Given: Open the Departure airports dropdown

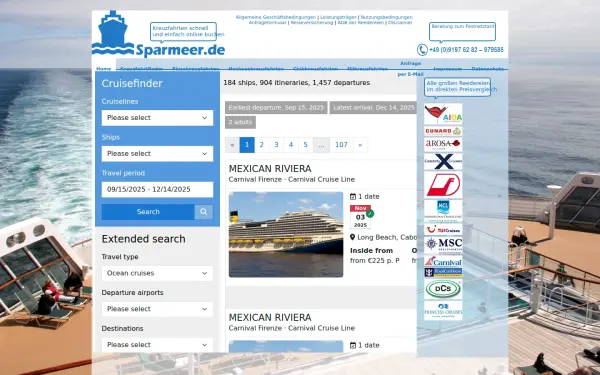Looking at the screenshot, I should click(x=157, y=309).
